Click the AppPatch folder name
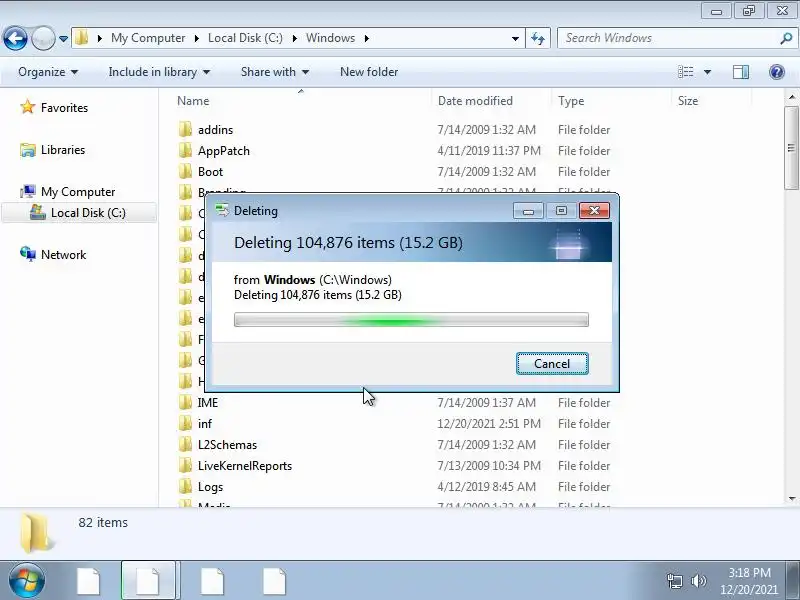 (223, 151)
